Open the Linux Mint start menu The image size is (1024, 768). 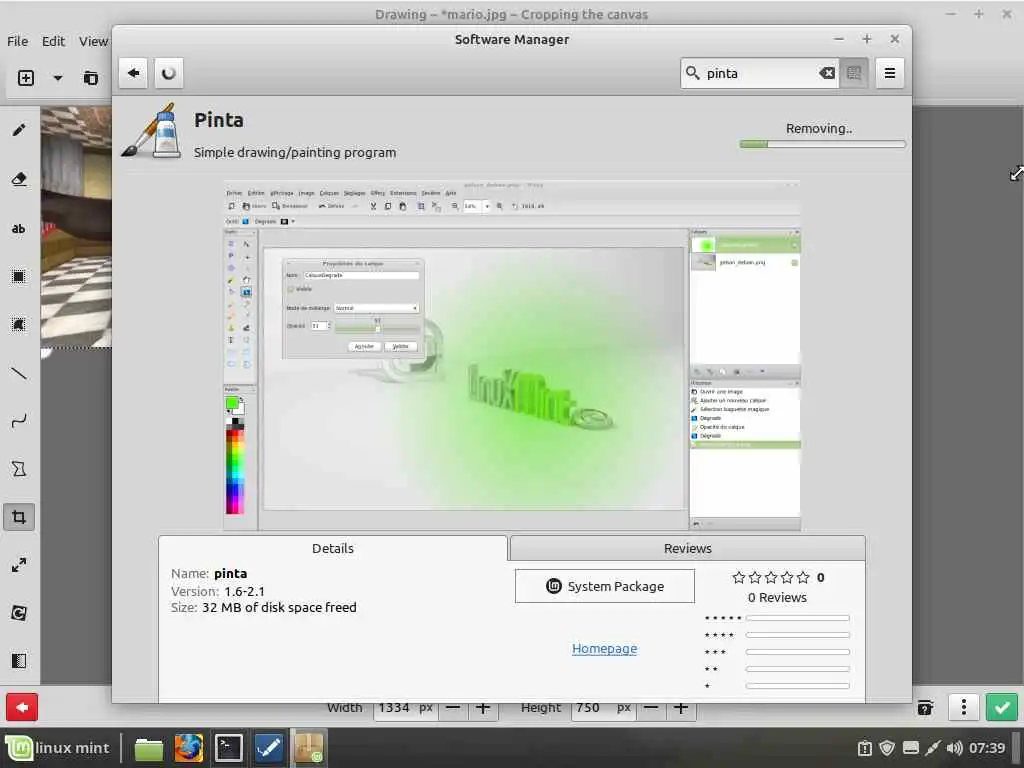57,748
